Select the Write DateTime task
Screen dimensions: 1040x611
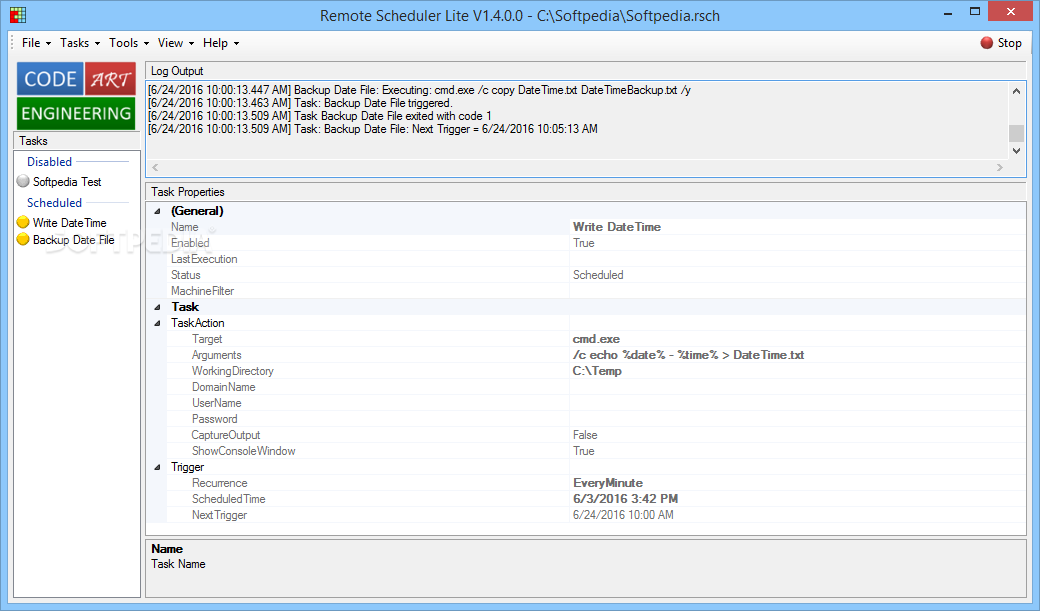[70, 222]
